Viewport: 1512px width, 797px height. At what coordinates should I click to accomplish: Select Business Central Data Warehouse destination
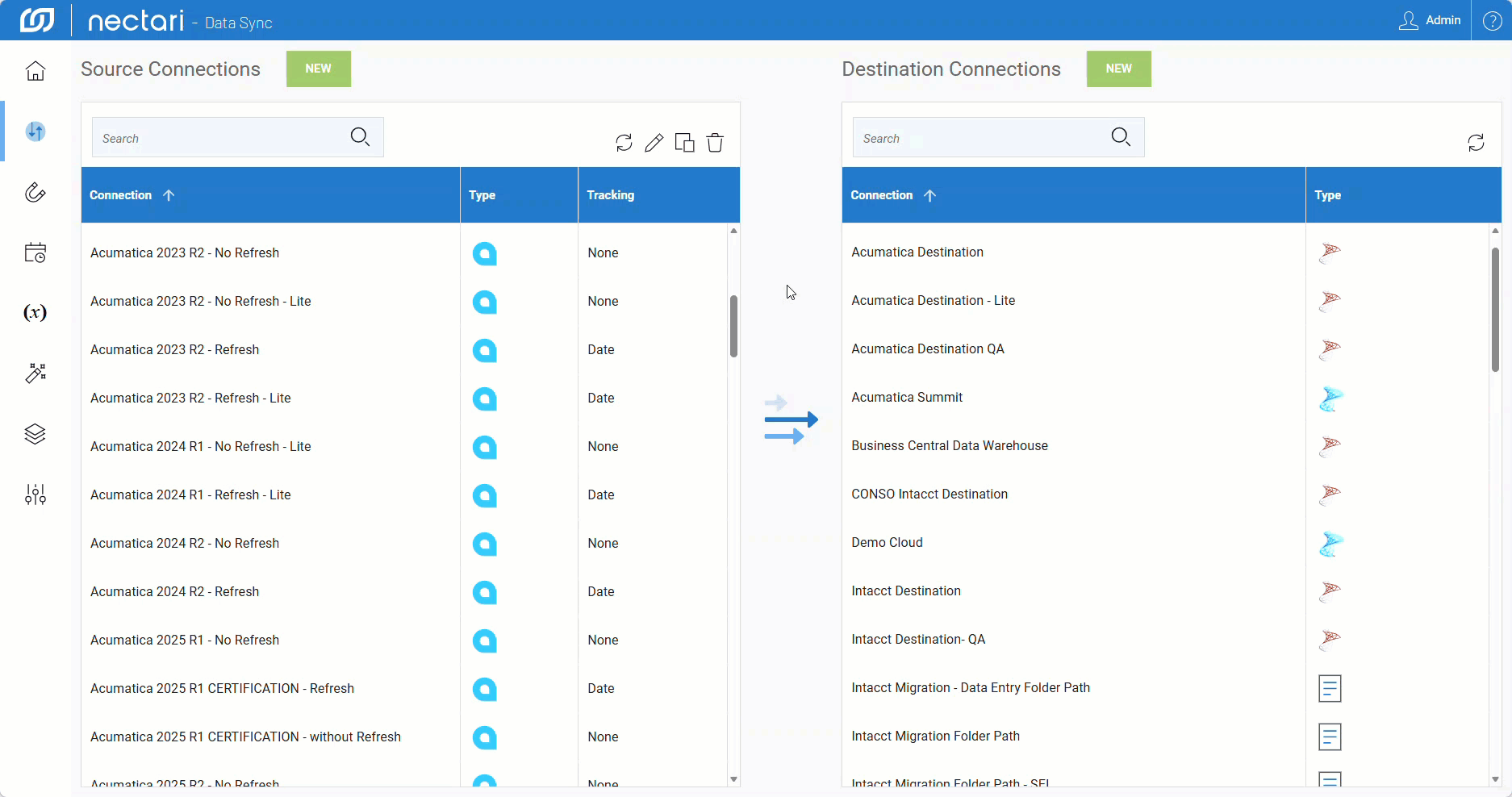pos(1165,446)
